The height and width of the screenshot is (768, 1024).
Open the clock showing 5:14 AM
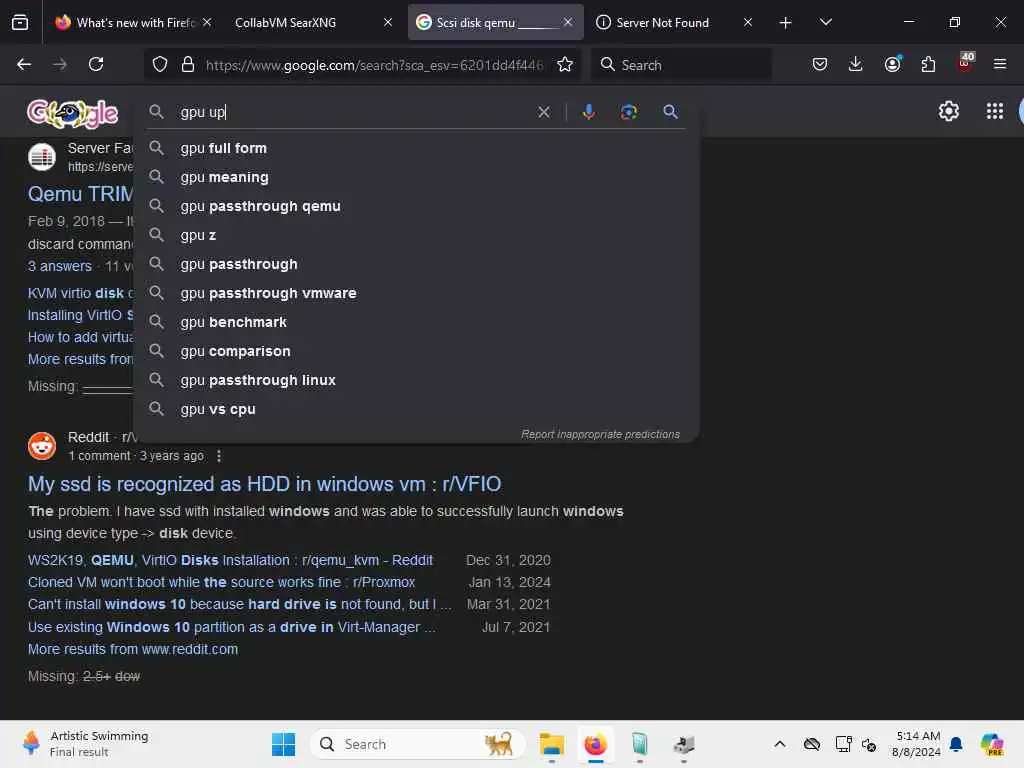[x=917, y=744]
